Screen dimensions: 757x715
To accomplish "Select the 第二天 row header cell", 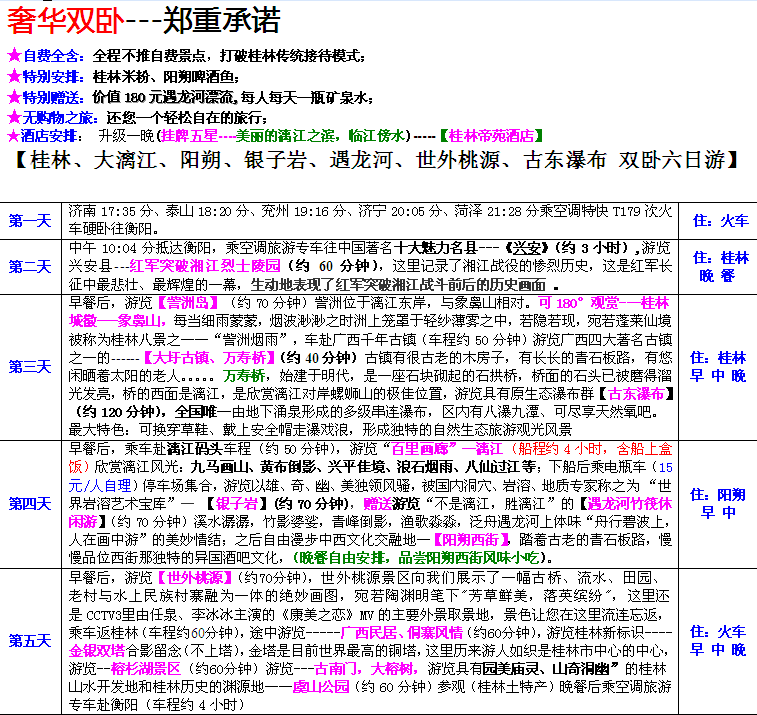I will [30, 265].
